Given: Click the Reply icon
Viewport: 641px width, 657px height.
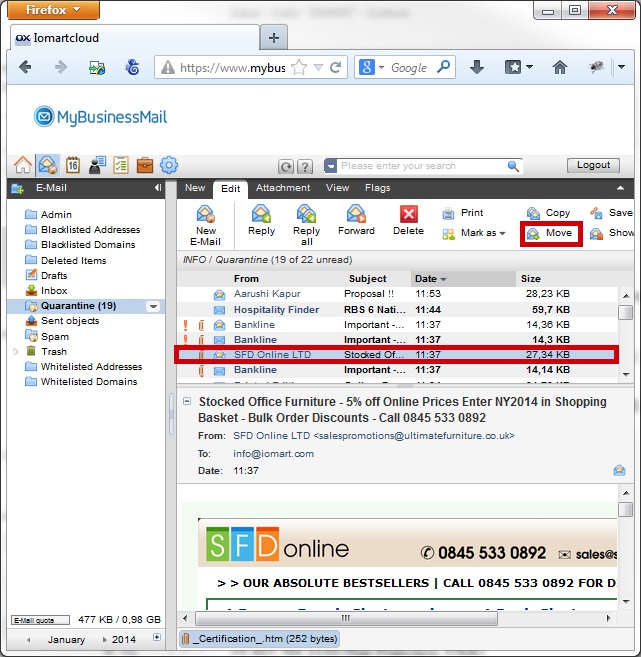Looking at the screenshot, I should pos(261,221).
